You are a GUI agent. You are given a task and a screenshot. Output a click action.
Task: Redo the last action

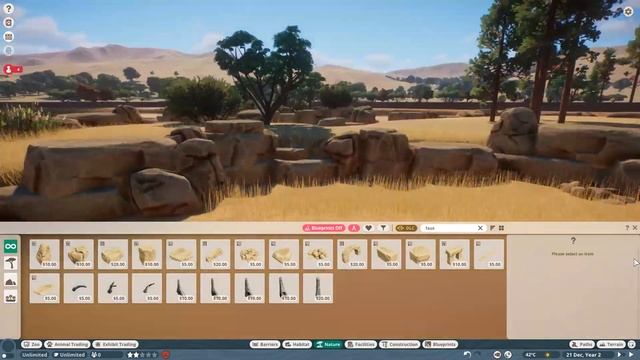click(478, 355)
